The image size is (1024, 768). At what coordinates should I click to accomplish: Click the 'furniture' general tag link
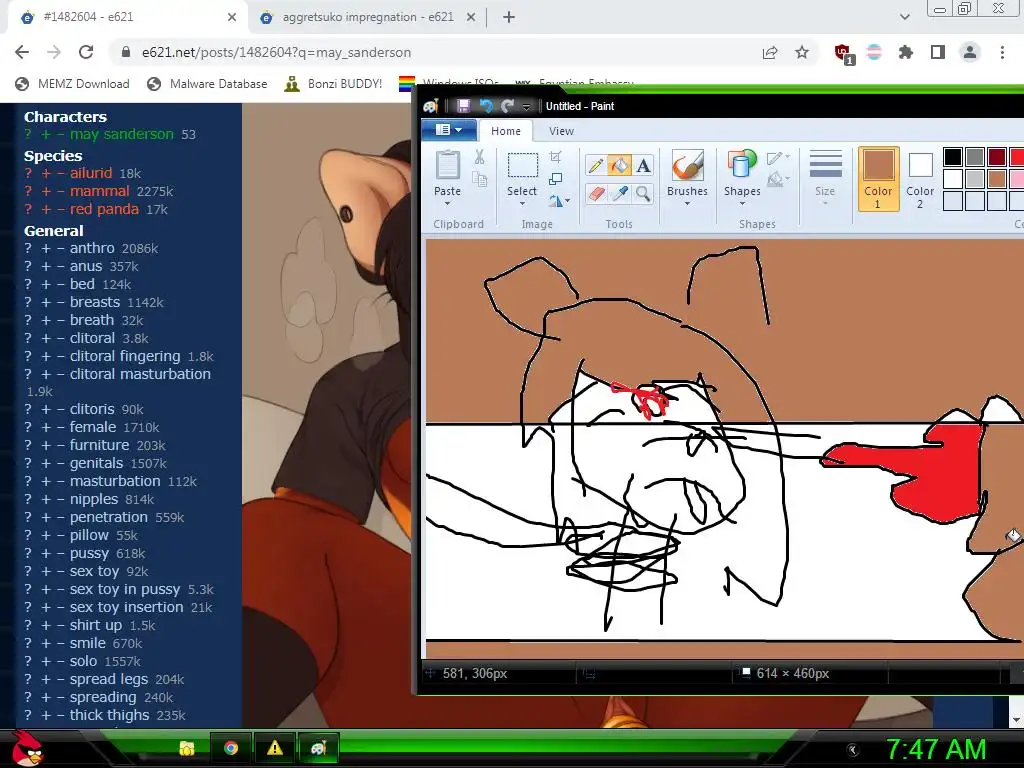[x=99, y=445]
